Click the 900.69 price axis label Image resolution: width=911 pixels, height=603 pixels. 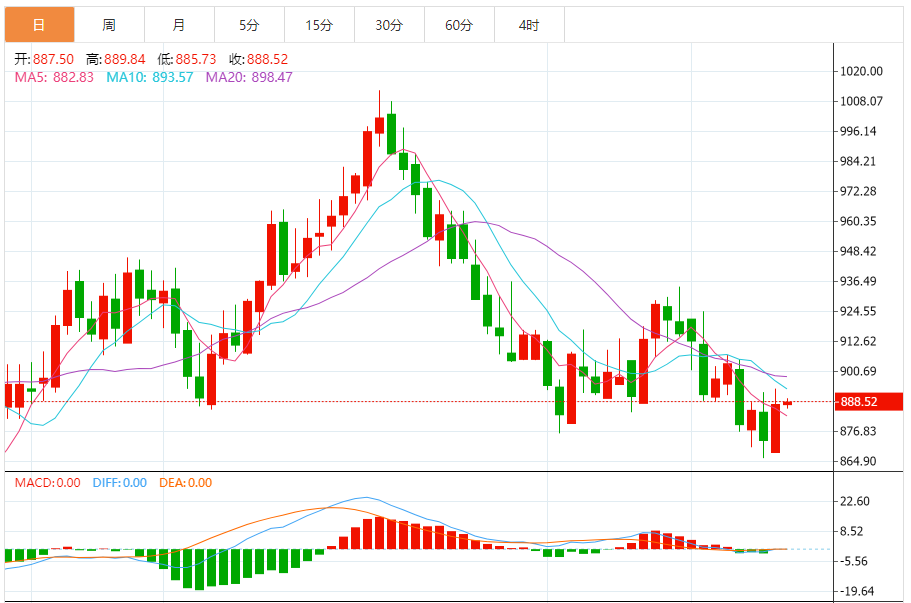(858, 371)
